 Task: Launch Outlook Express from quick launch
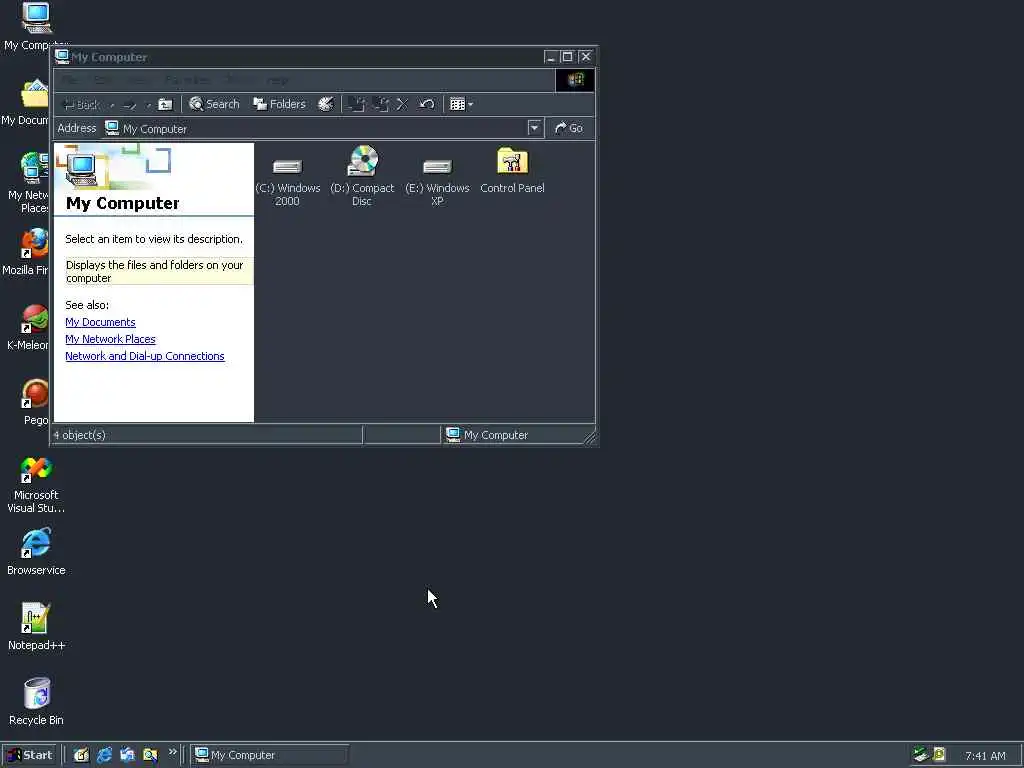[x=127, y=755]
